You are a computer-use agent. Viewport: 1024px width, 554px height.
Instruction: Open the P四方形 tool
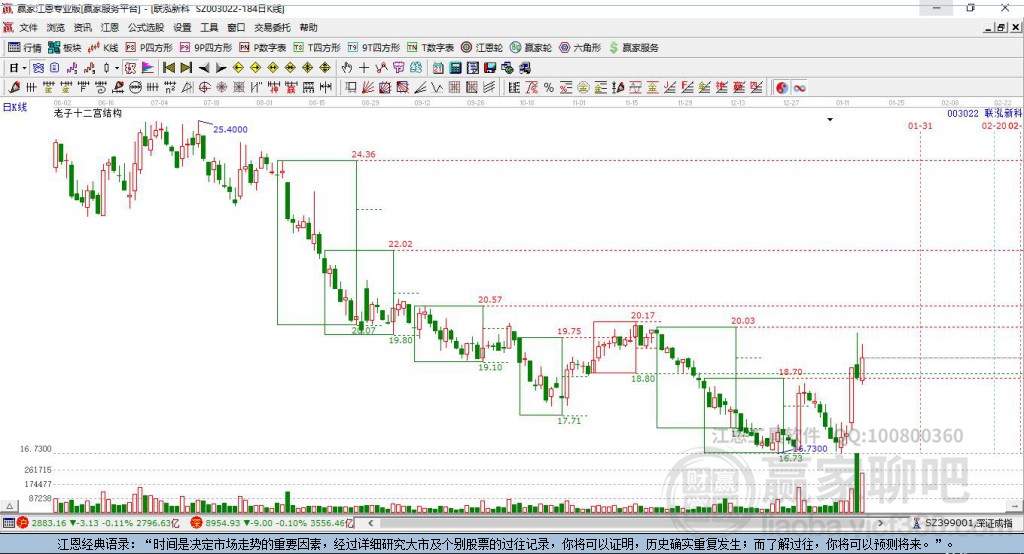click(149, 48)
